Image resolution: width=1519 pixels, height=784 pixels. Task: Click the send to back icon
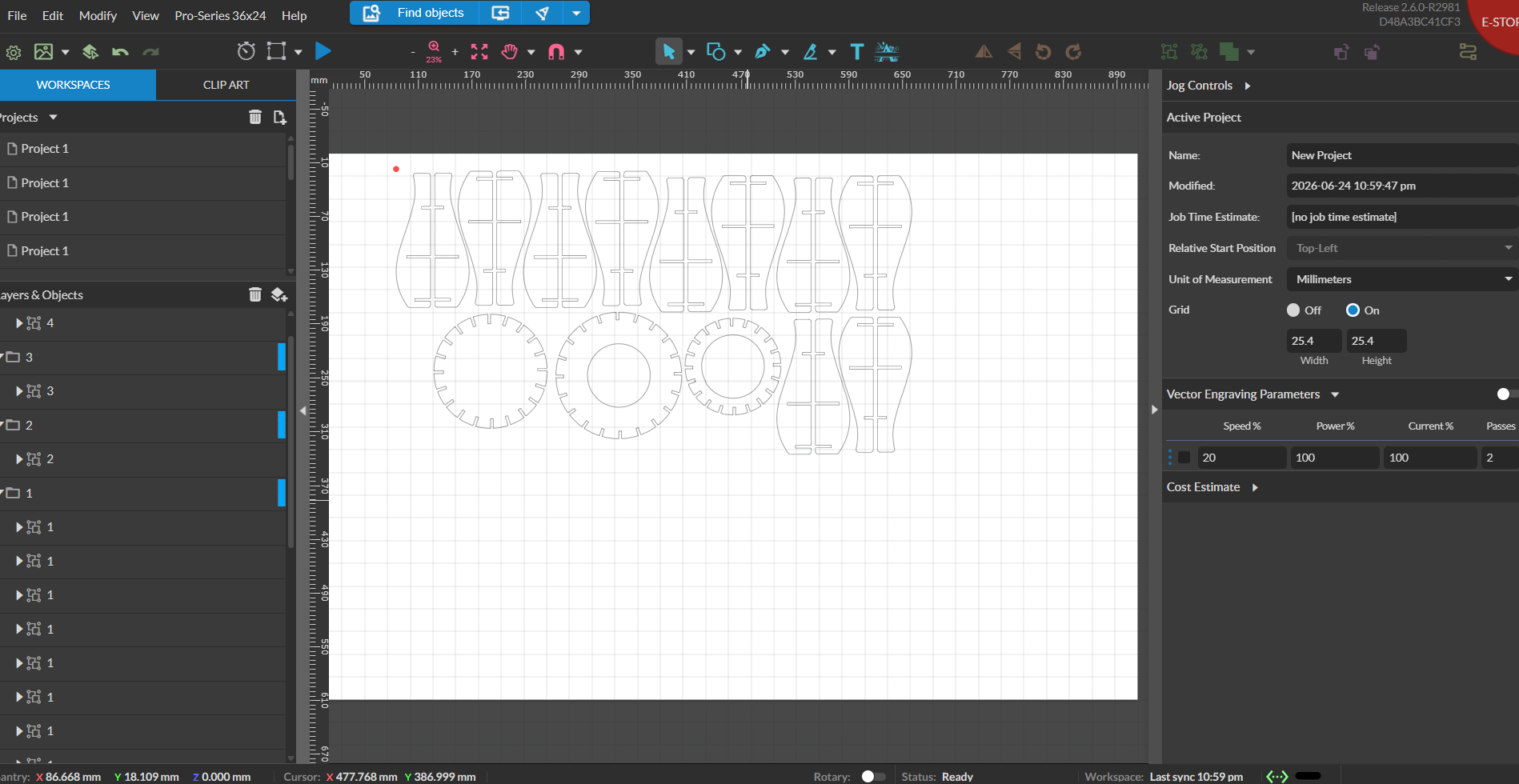coord(1372,52)
